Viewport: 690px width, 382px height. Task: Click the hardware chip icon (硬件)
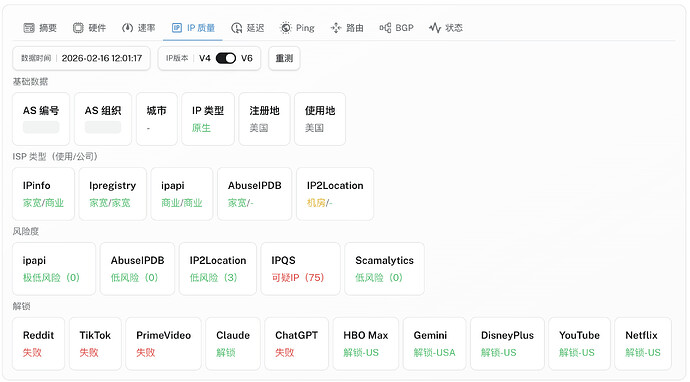(78, 28)
